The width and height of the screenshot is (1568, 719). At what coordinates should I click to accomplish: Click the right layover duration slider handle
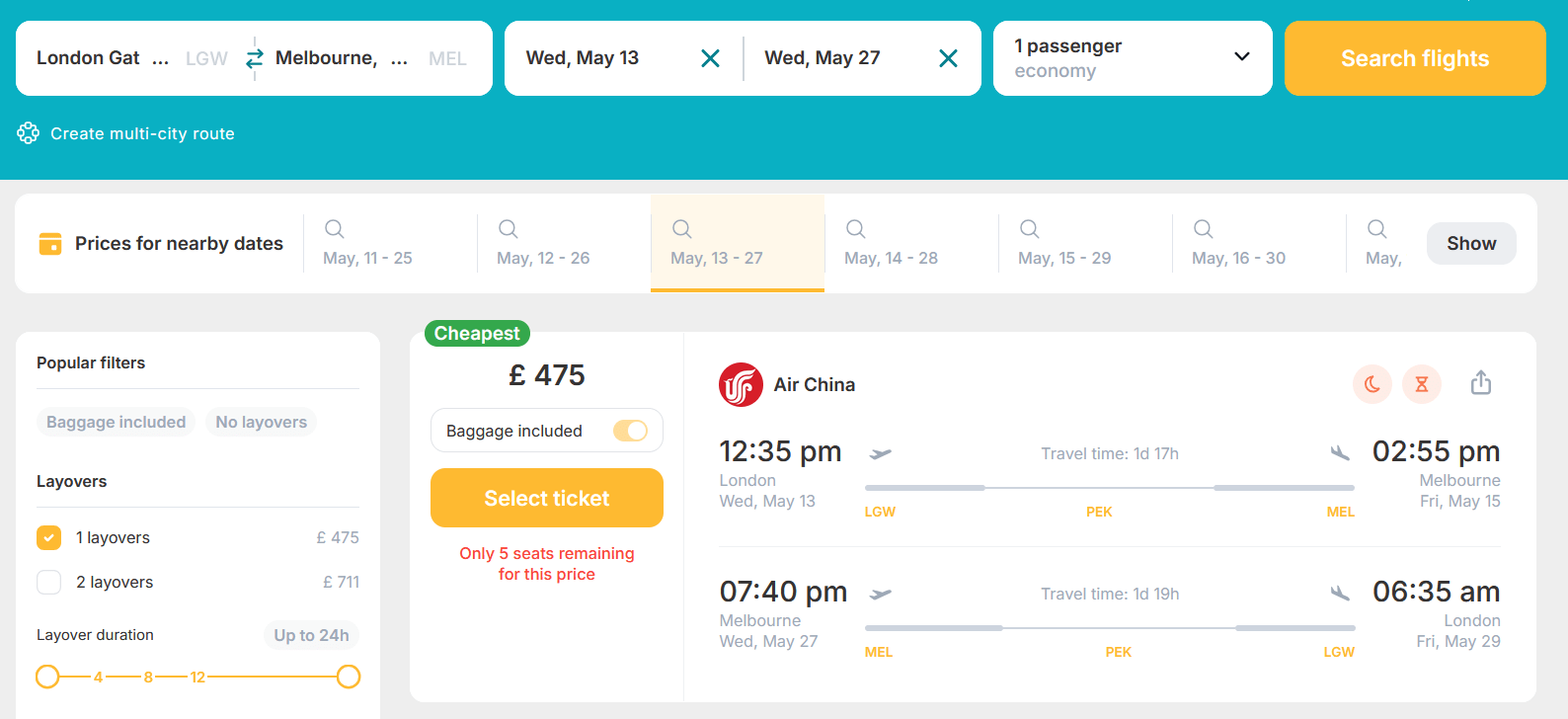tap(349, 677)
